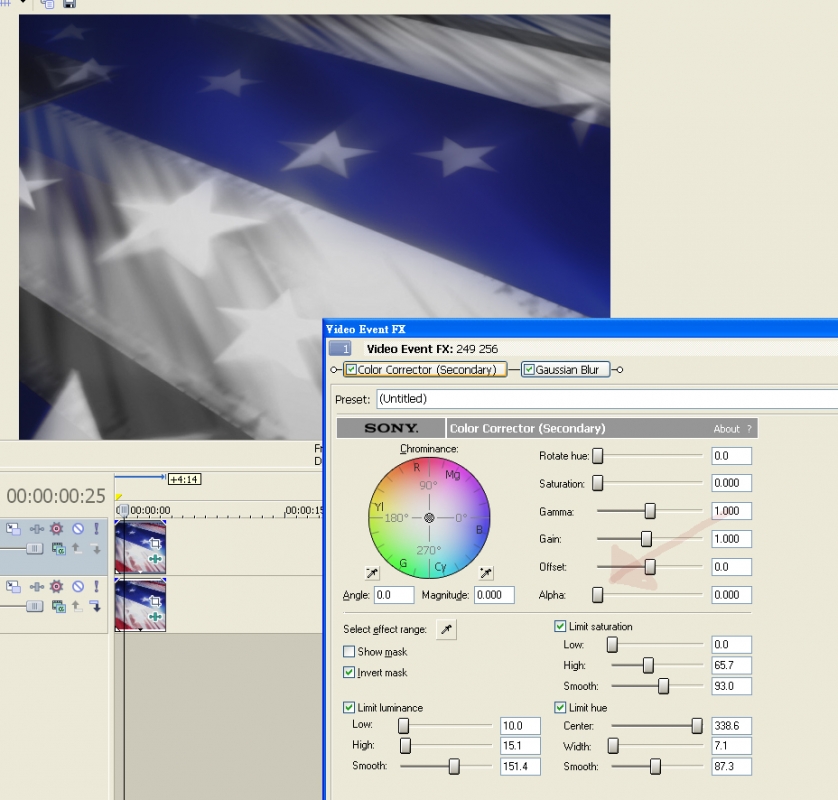Open Event Pan/Crop on the bottom clip
Viewport: 838px width, 800px height.
point(155,601)
